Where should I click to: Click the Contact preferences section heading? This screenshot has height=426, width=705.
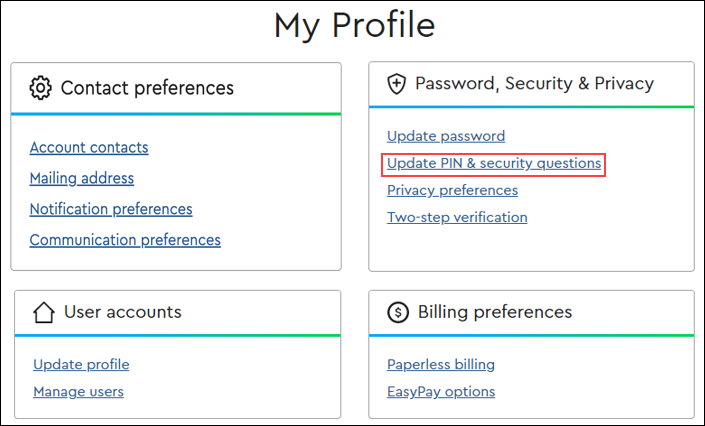pos(147,88)
